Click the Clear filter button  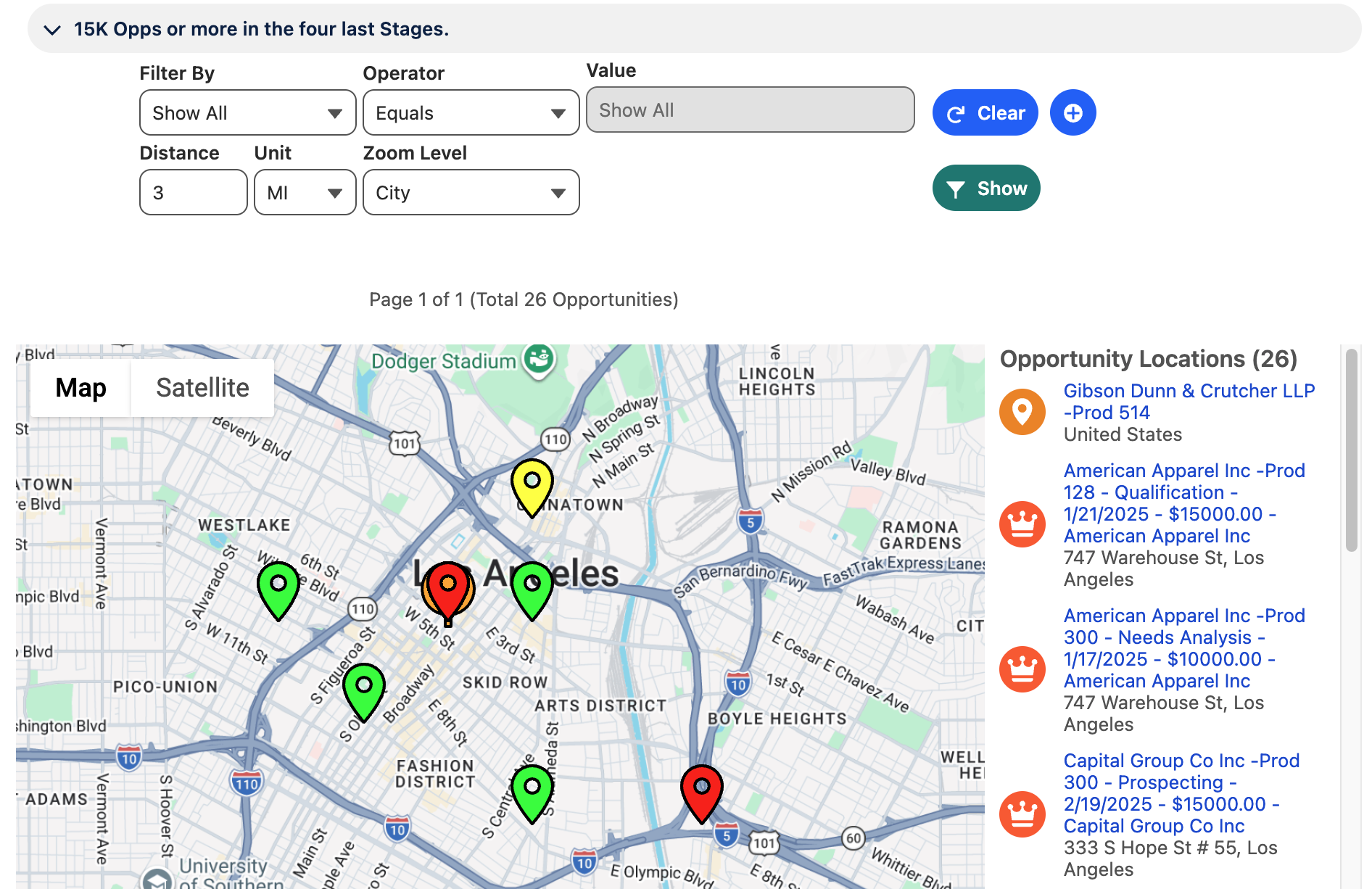point(985,113)
